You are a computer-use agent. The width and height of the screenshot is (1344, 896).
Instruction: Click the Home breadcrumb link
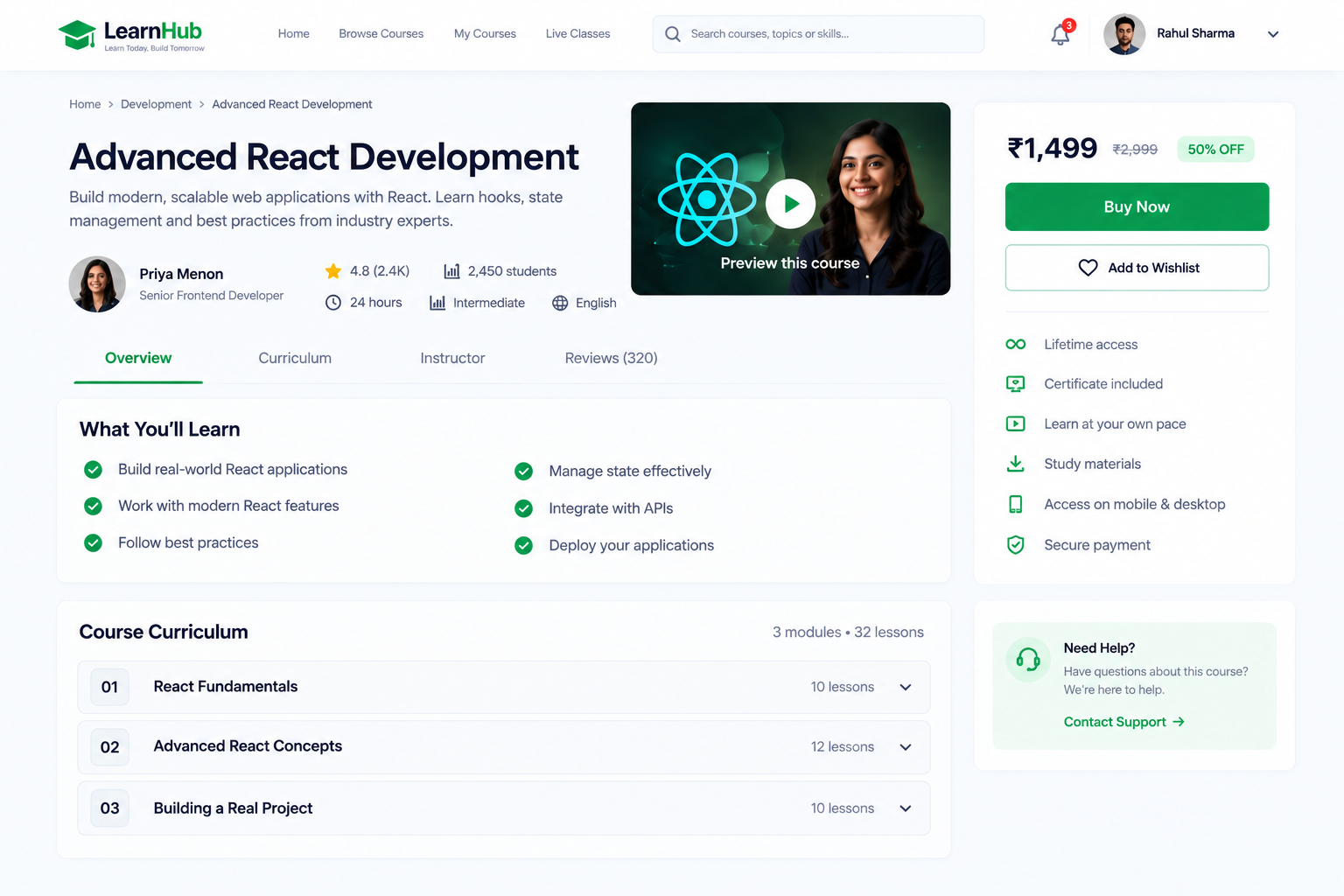point(85,104)
